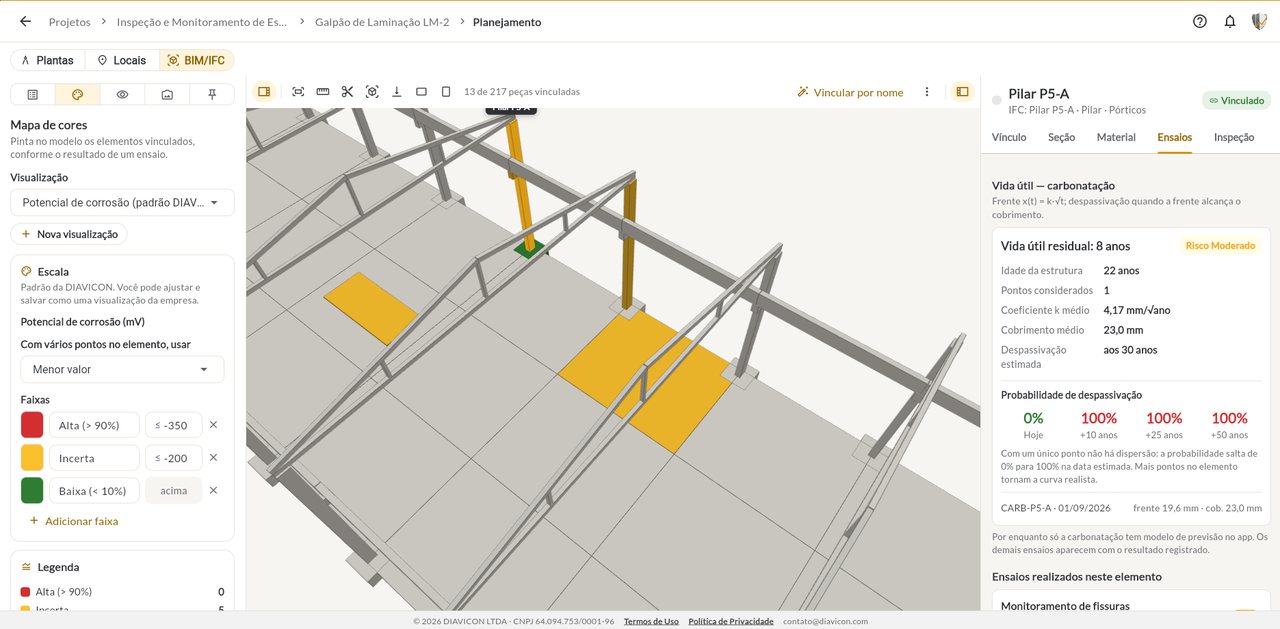Screen dimensions: 1280x629
Task: Edit the ≤ -200 threshold field
Action: click(174, 457)
